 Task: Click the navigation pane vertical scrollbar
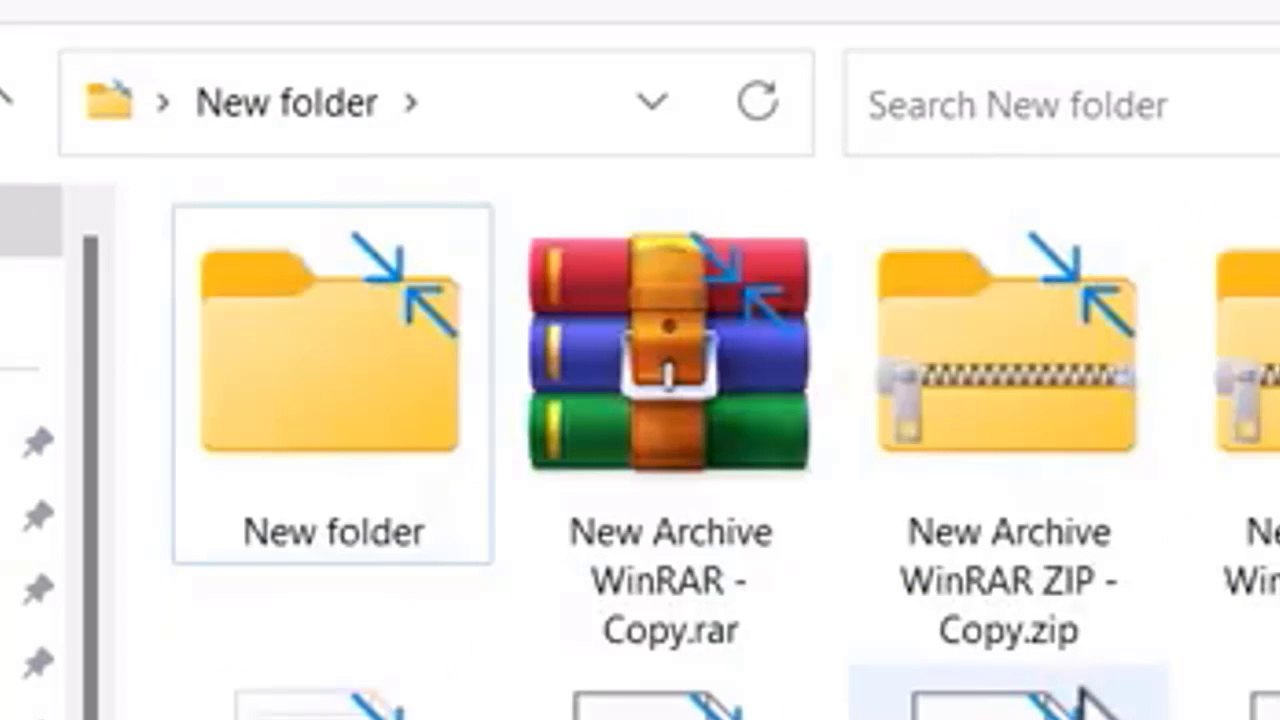pyautogui.click(x=90, y=477)
